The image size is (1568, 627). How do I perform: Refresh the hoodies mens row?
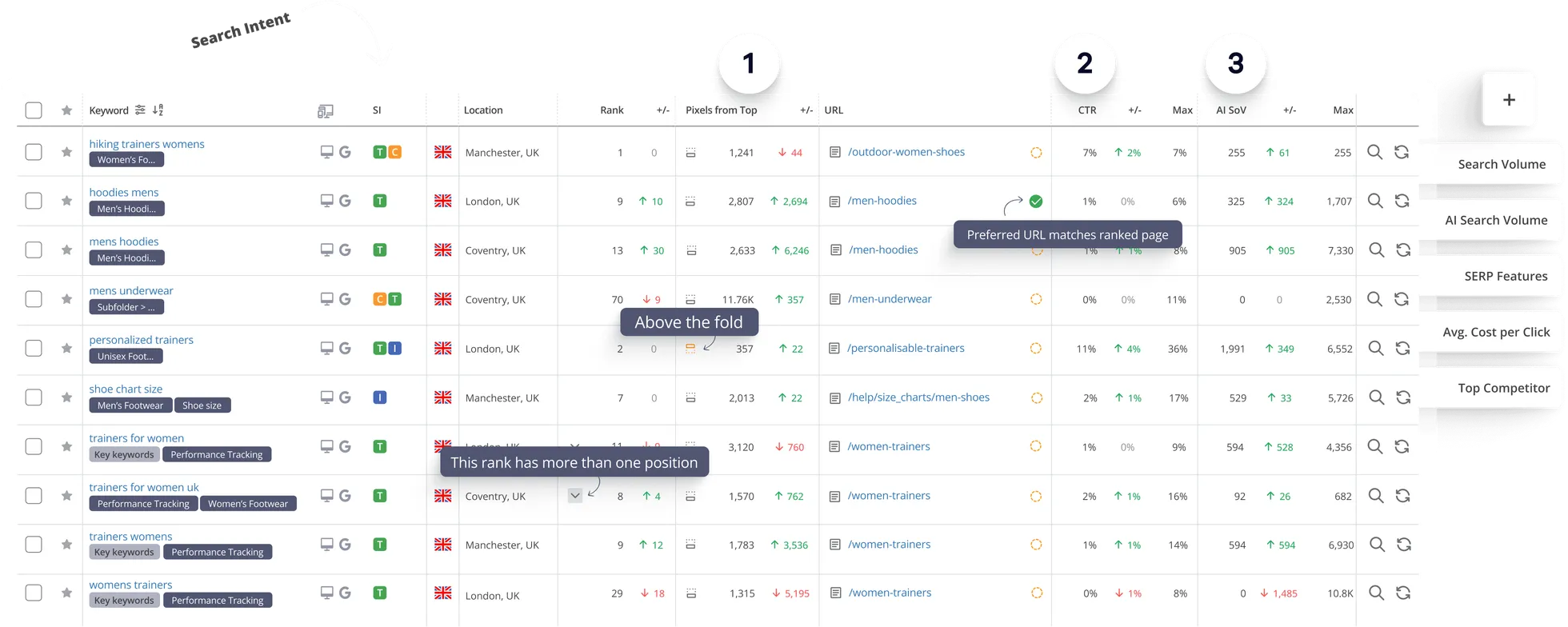tap(1402, 201)
